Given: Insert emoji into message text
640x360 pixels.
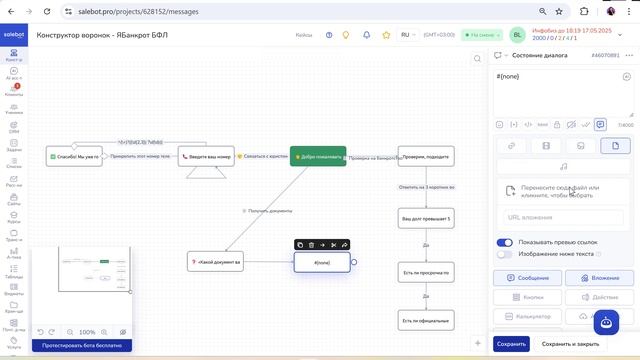Looking at the screenshot, I should (499, 125).
